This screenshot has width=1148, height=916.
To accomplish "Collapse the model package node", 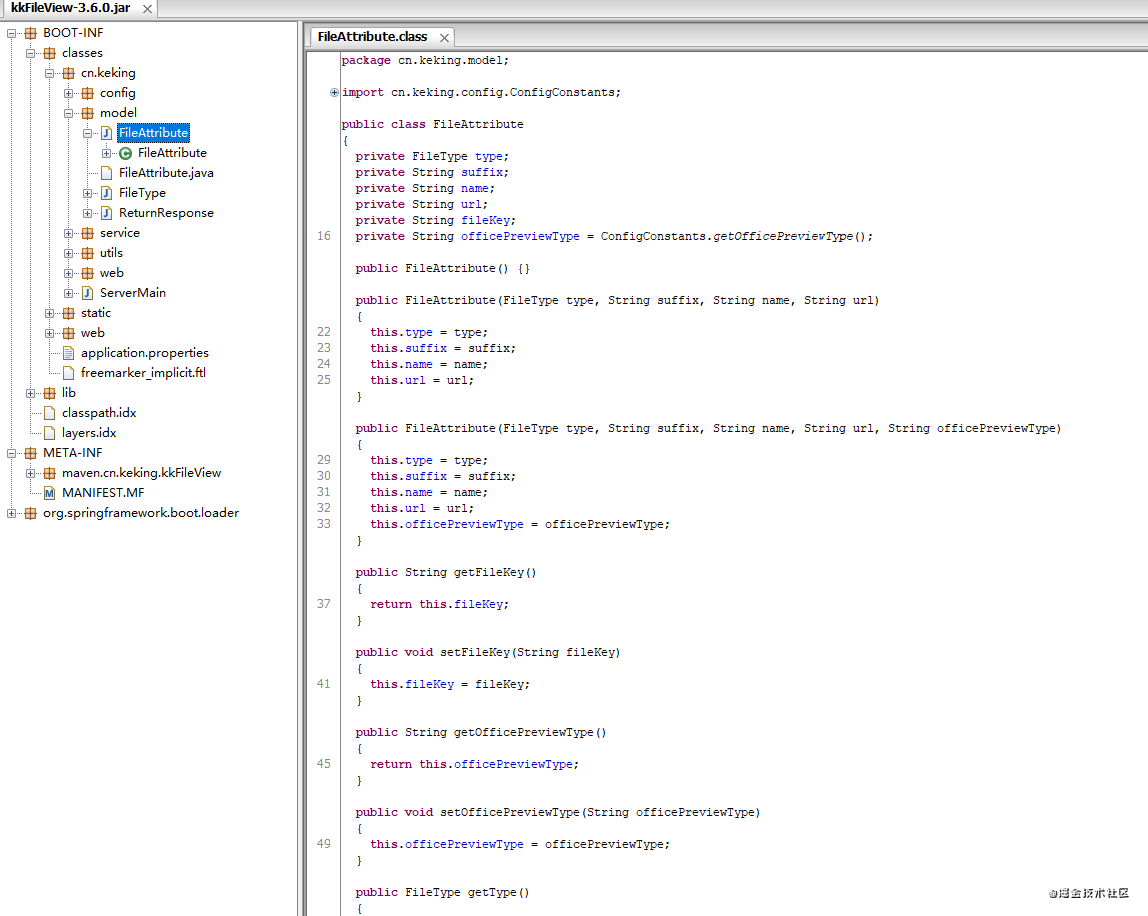I will point(69,113).
